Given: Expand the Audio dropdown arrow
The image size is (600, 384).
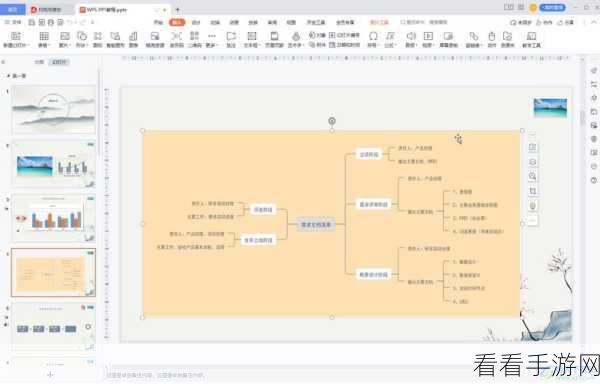Looking at the screenshot, I should 416,45.
